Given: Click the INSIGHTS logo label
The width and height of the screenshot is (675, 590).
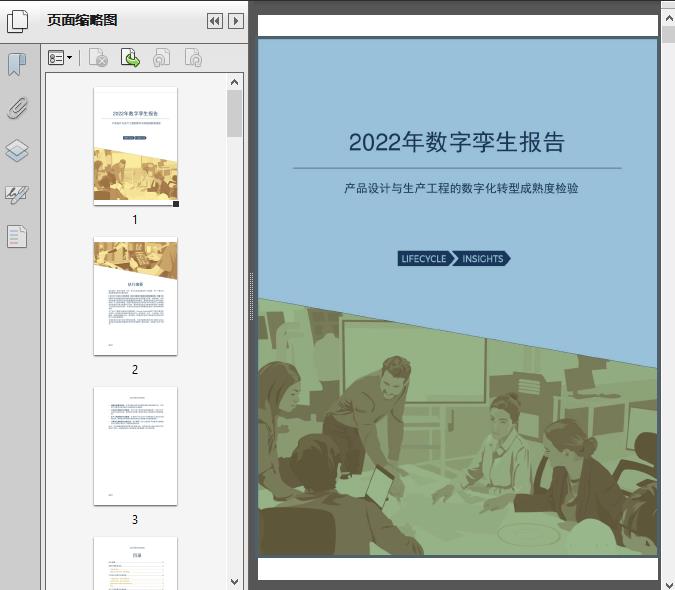Looking at the screenshot, I should 483,259.
